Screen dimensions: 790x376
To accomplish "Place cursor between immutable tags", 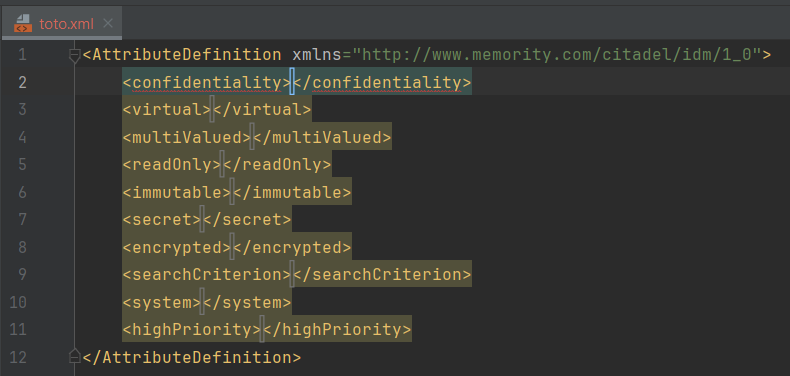I will [x=232, y=192].
